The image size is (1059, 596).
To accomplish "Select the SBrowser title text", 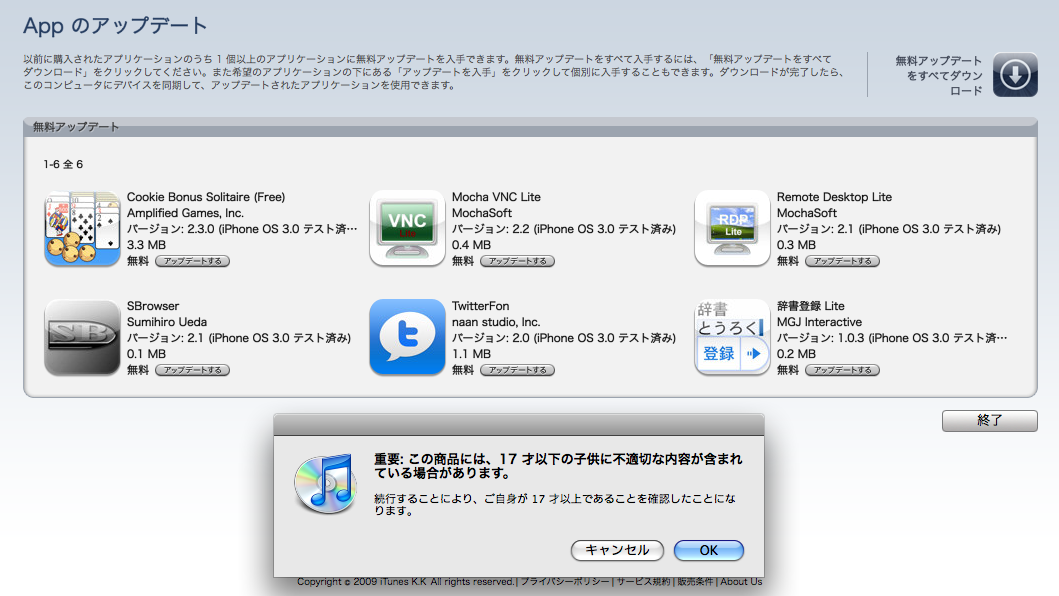I will pos(153,305).
